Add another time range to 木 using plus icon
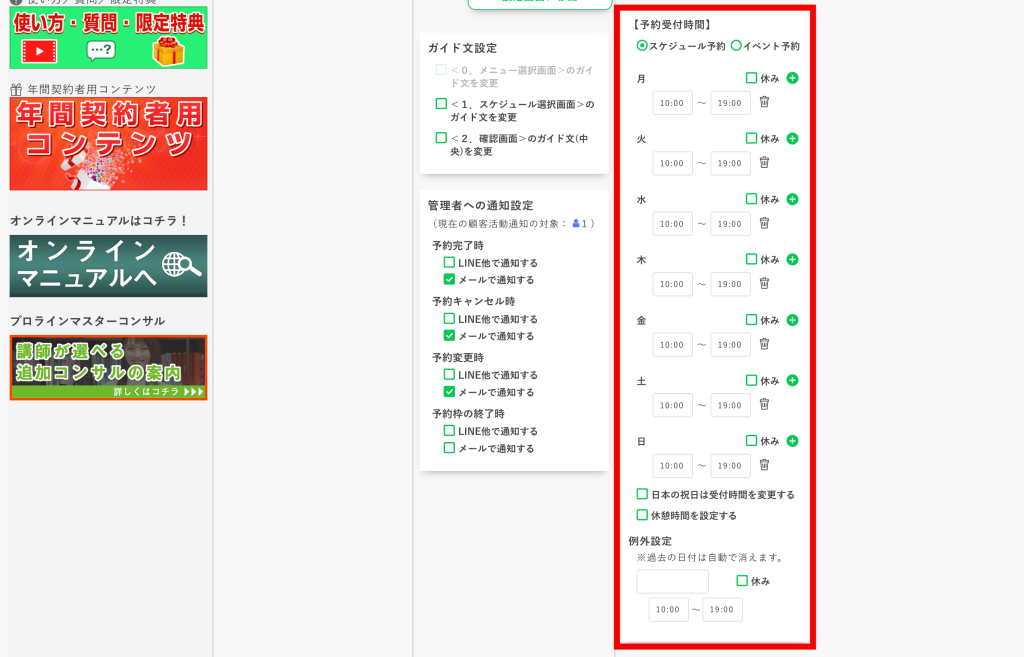1024x657 pixels. point(791,259)
